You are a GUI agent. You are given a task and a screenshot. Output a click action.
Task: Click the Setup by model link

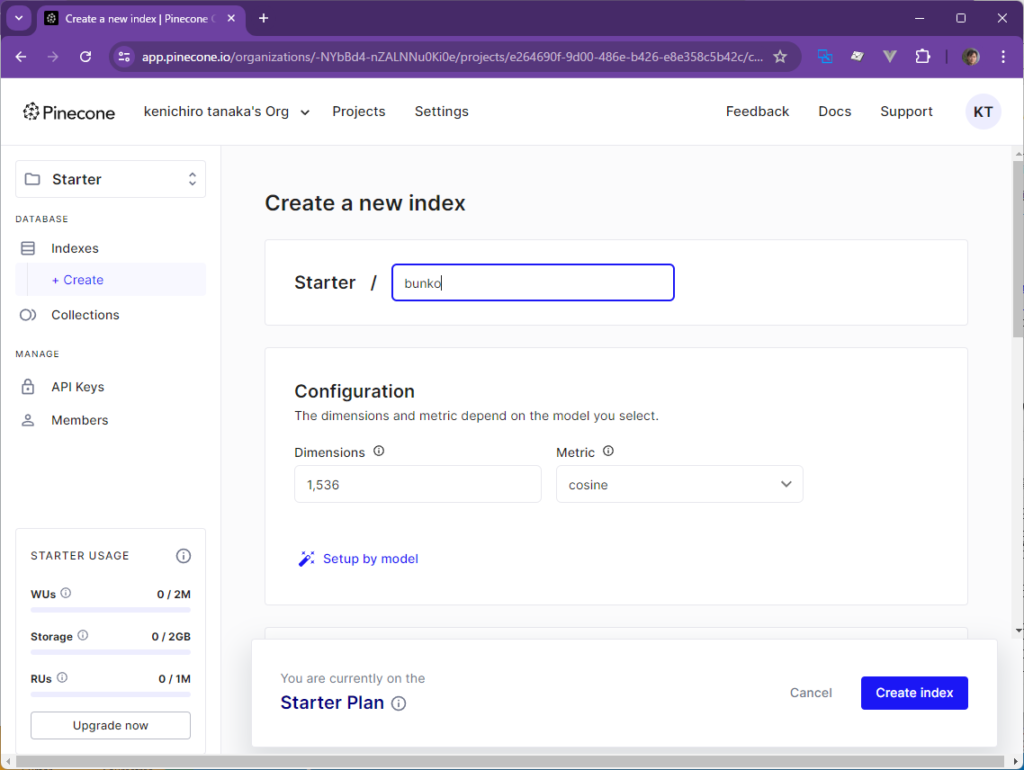(x=370, y=558)
